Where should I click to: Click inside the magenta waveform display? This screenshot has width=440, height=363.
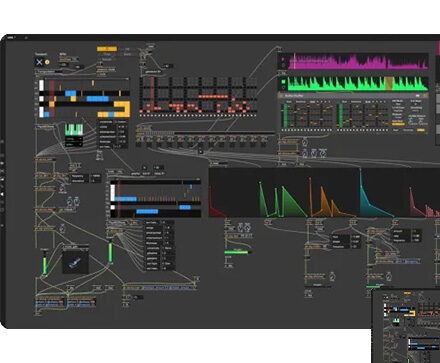tap(358, 61)
